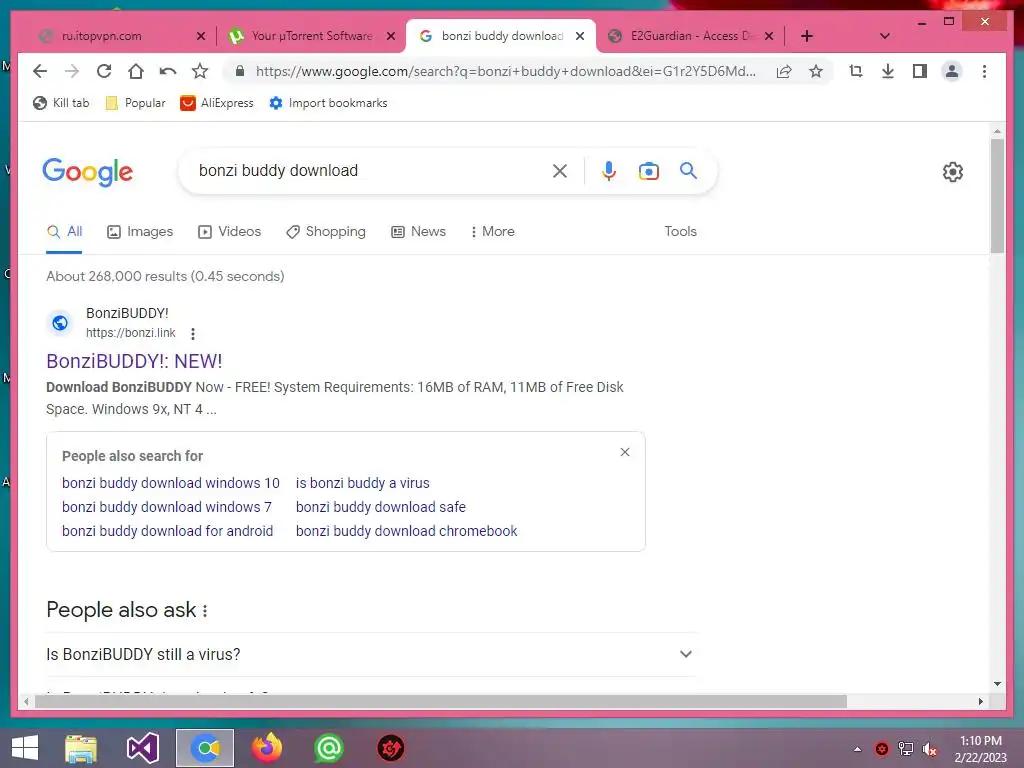Click into the Google search input field

371,171
